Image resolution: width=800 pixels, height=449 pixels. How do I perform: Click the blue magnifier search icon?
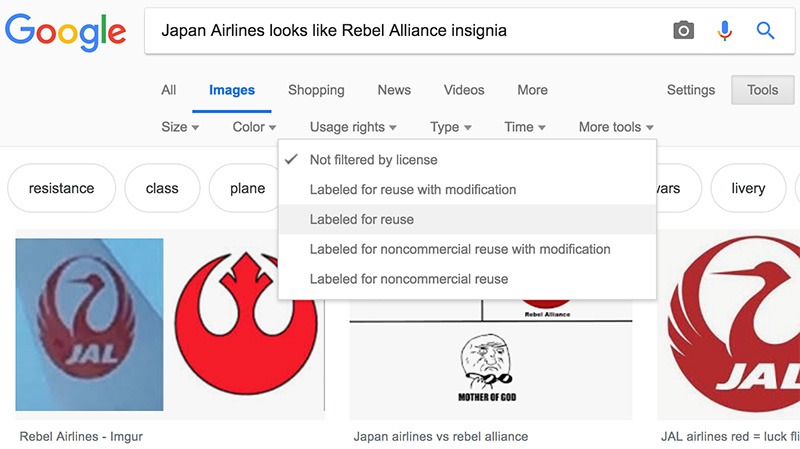click(x=765, y=31)
